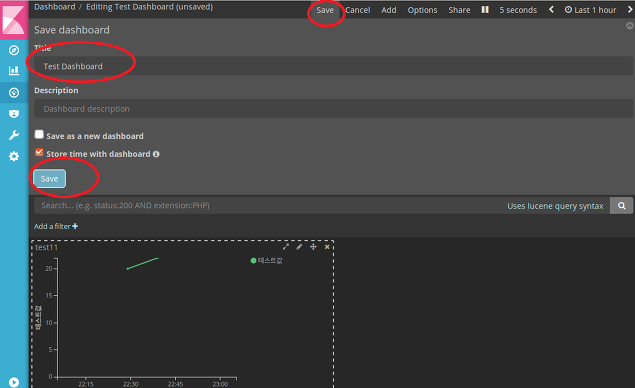Click the 20 y-axis label

point(49,269)
